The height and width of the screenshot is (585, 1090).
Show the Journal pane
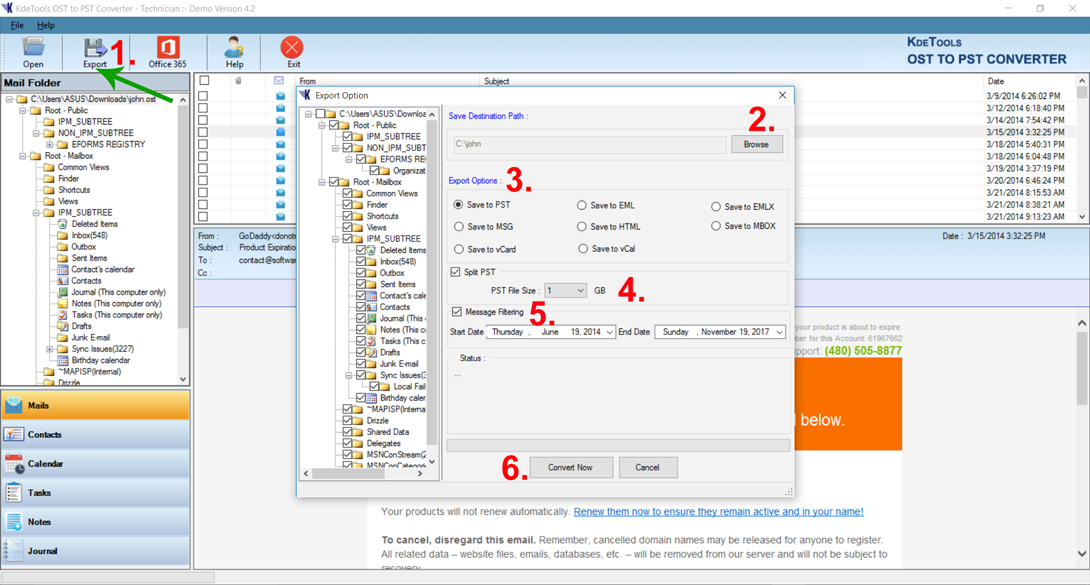click(x=95, y=551)
